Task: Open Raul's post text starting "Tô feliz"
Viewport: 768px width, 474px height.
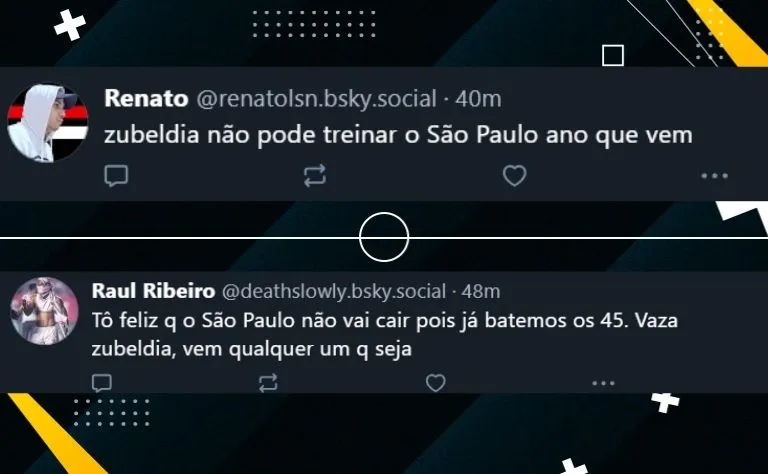Action: pos(385,334)
